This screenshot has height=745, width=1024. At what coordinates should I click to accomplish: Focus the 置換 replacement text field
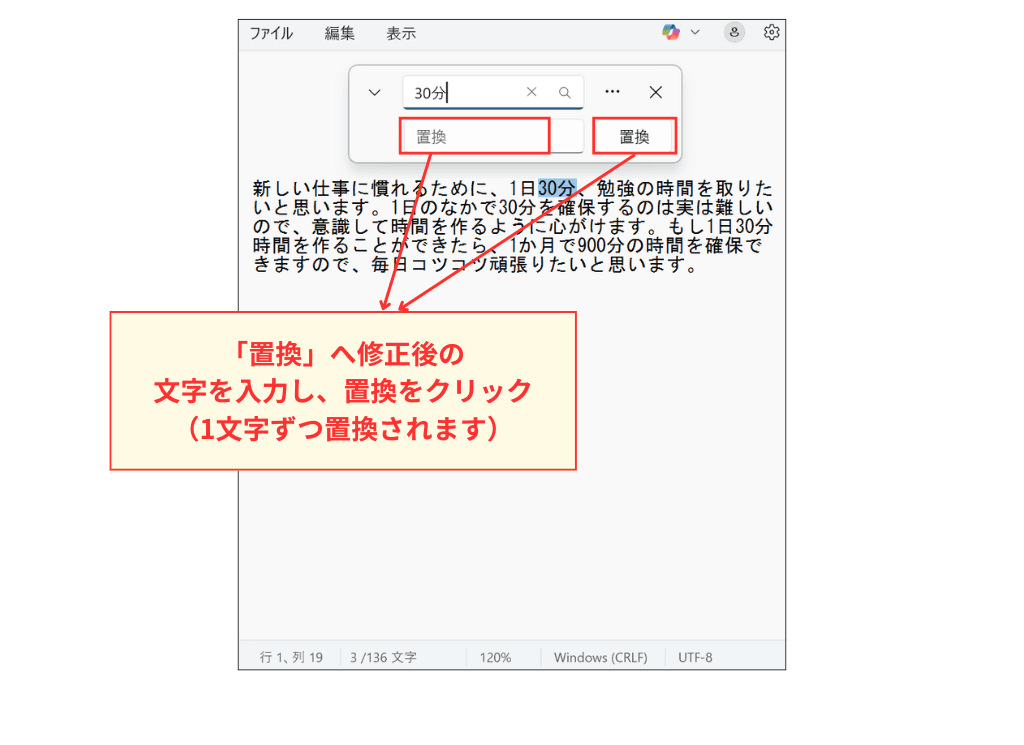point(475,137)
